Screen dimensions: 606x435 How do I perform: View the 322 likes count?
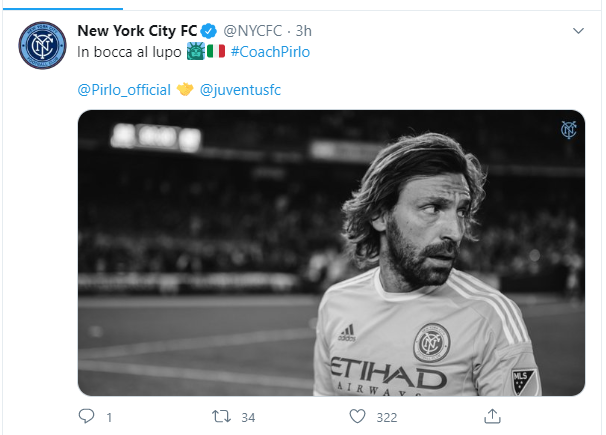387,418
